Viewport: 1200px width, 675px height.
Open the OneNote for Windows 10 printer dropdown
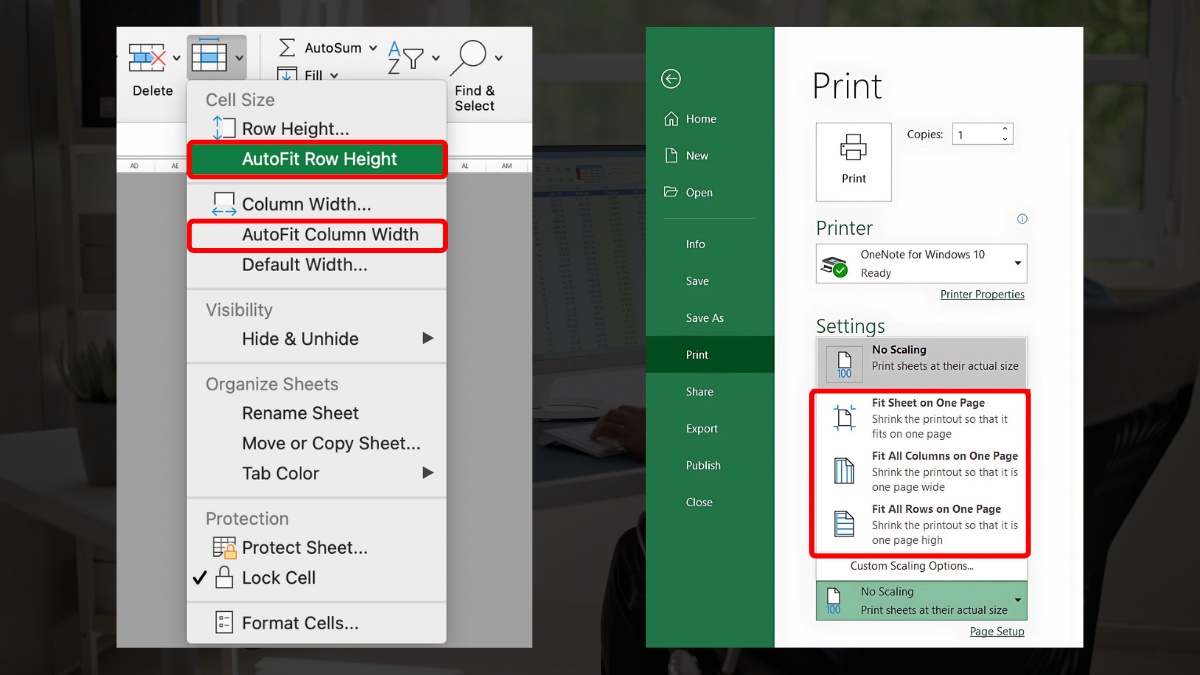pos(921,264)
